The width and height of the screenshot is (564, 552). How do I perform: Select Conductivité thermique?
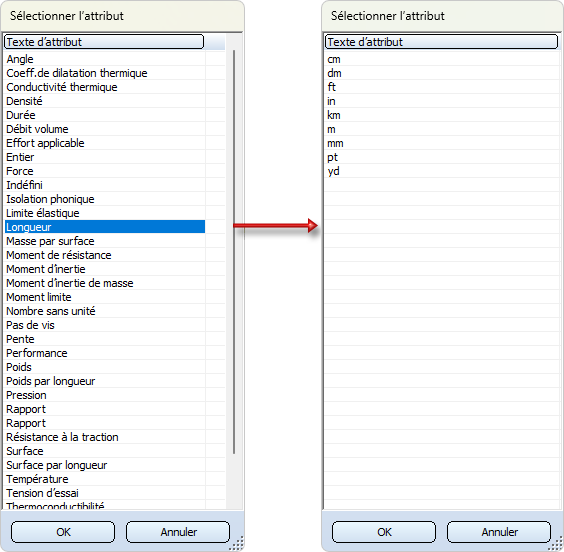(105, 87)
